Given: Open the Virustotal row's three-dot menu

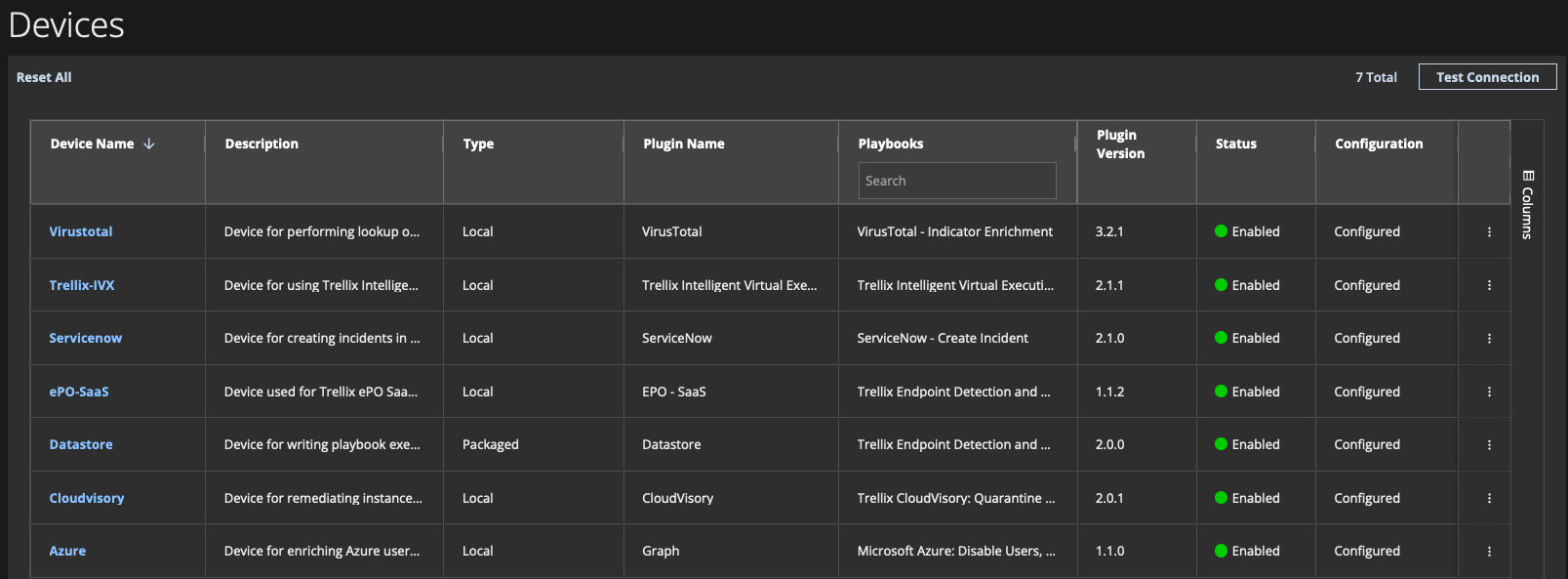Looking at the screenshot, I should tap(1489, 232).
